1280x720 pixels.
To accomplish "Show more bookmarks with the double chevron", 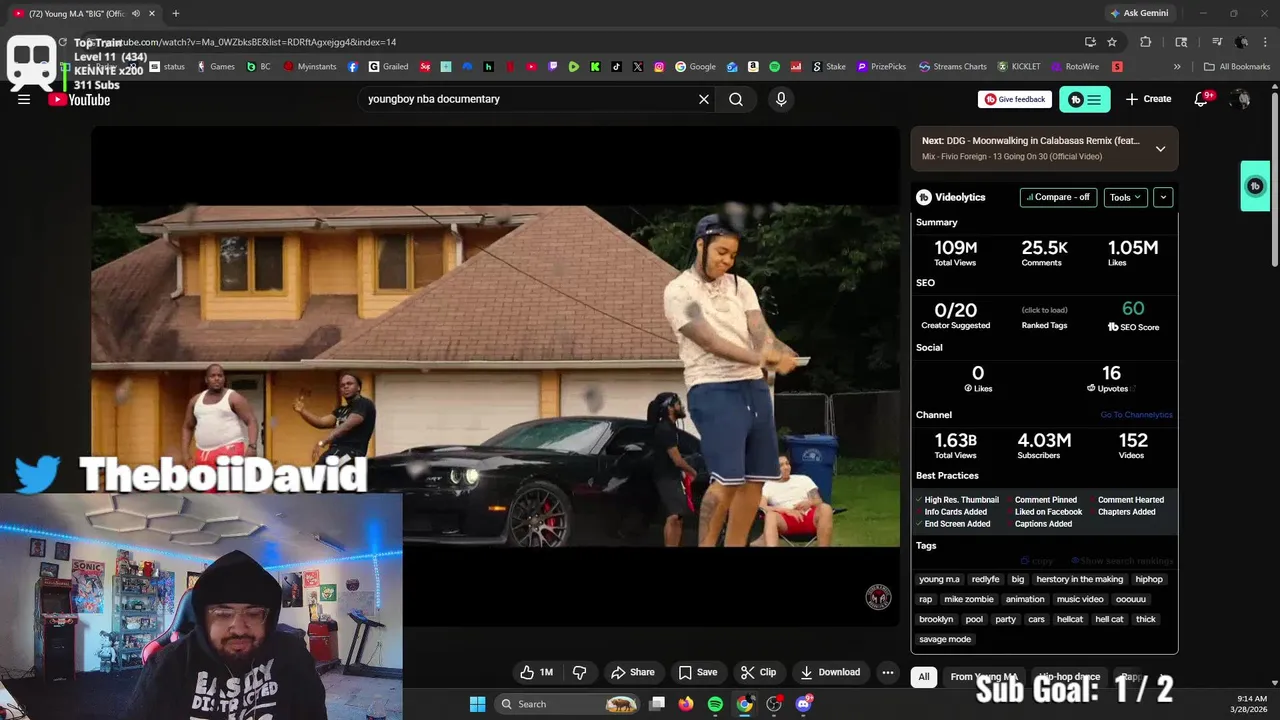I will coord(1177,67).
